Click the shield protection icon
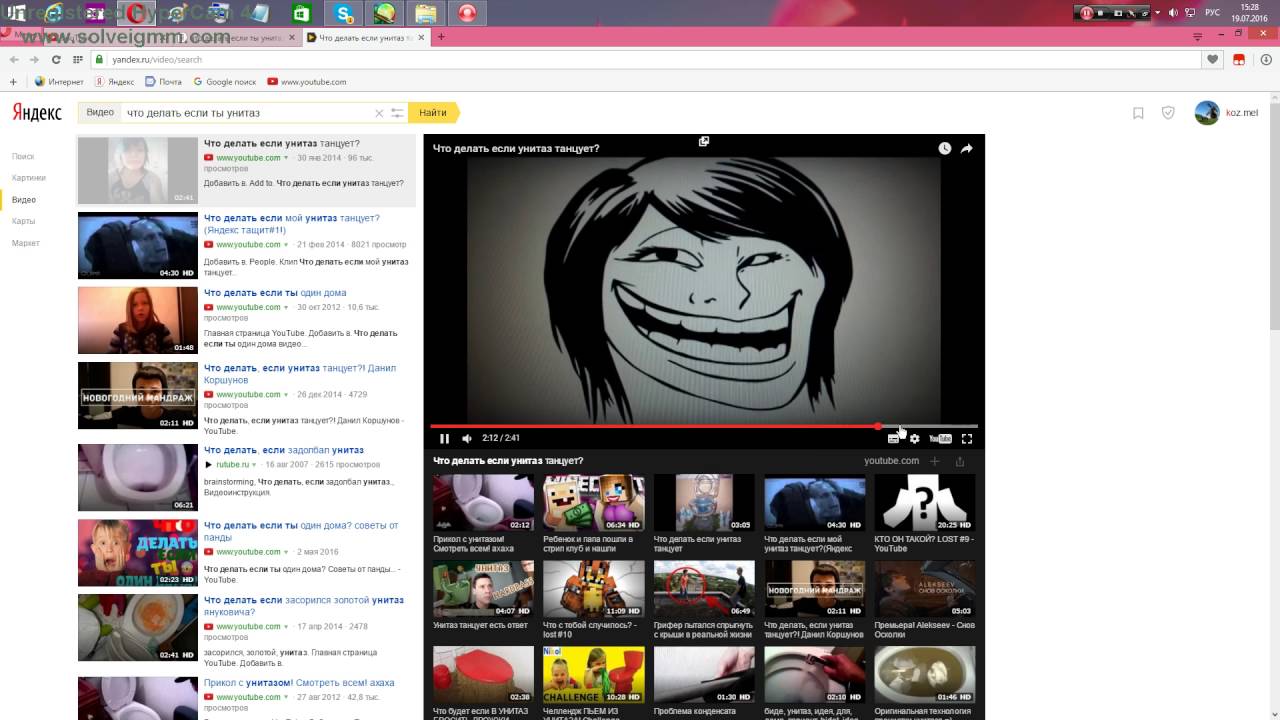 click(x=1168, y=113)
